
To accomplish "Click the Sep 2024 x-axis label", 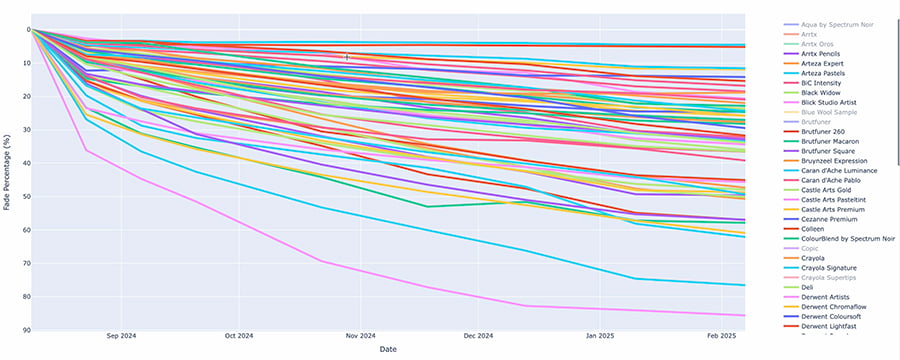I will pos(122,336).
